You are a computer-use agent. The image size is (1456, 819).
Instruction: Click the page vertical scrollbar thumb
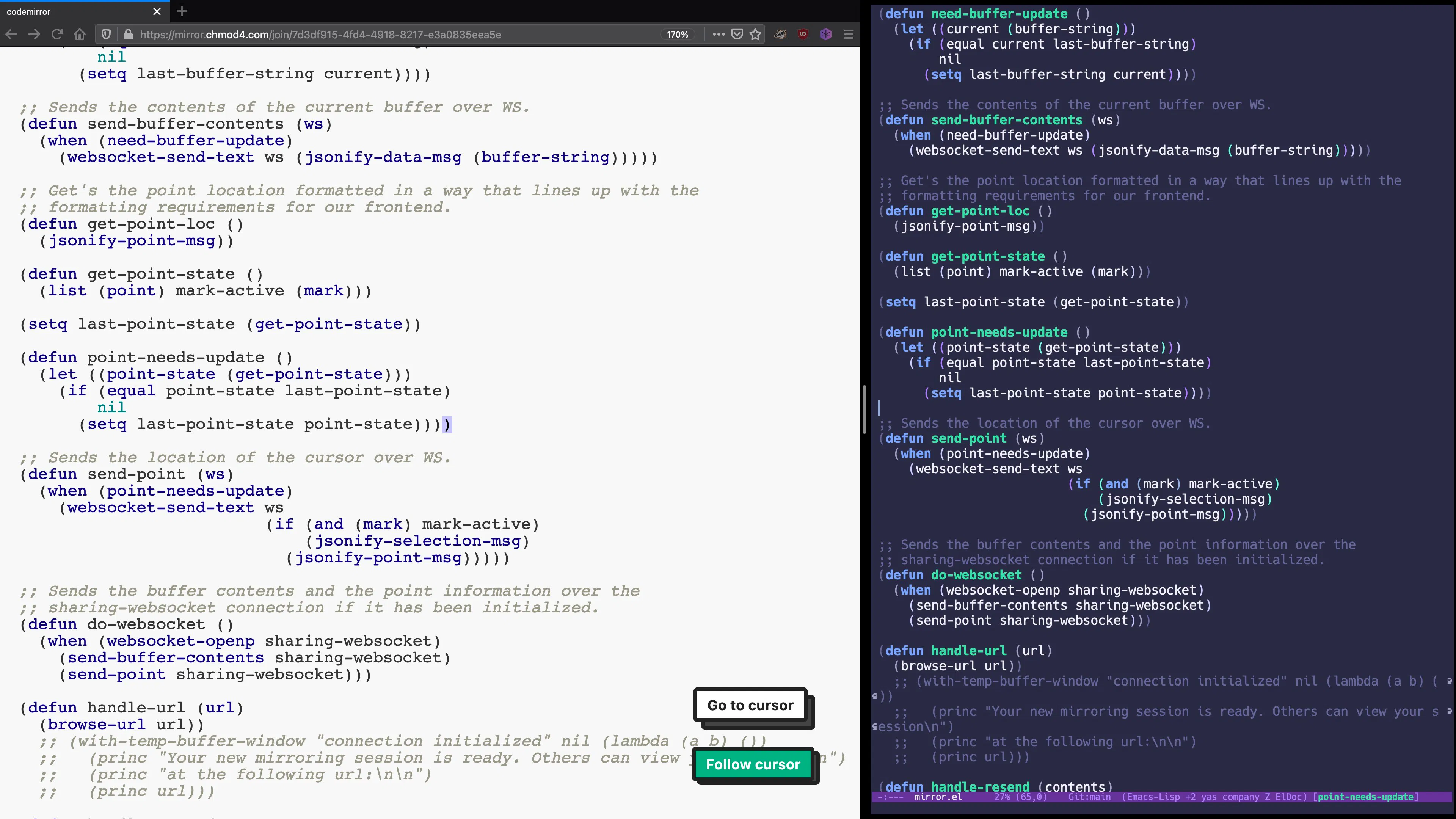point(864,409)
